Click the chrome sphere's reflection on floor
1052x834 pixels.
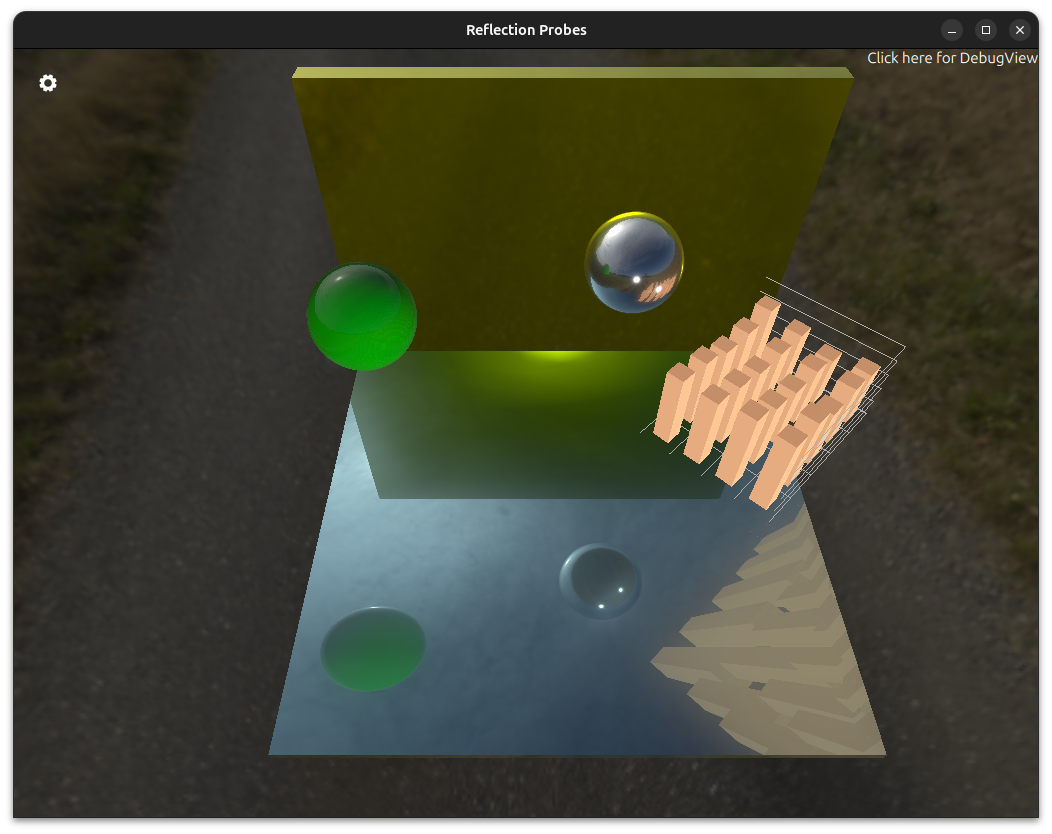[x=600, y=581]
